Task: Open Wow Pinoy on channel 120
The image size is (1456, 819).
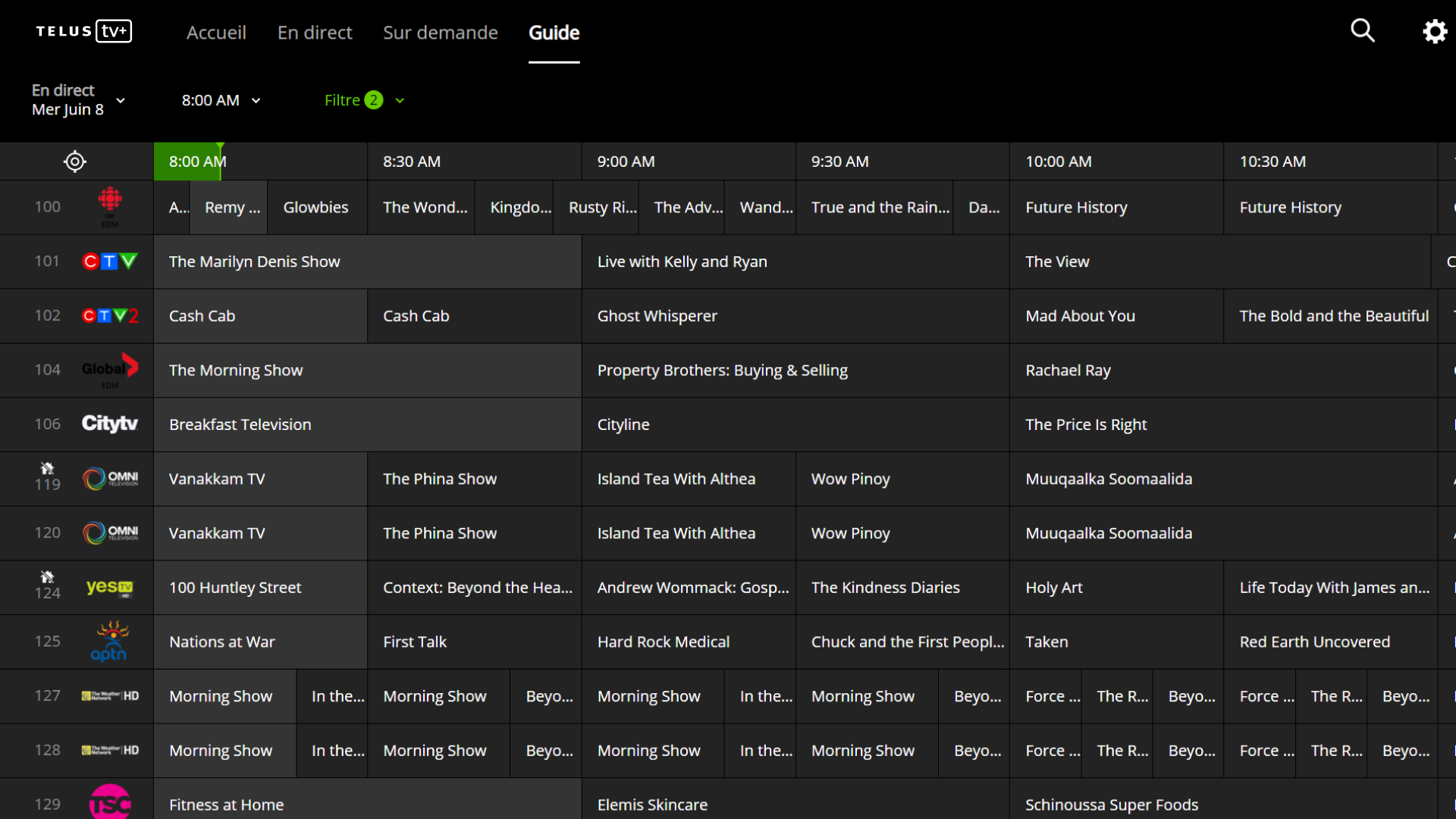Action: 902,533
